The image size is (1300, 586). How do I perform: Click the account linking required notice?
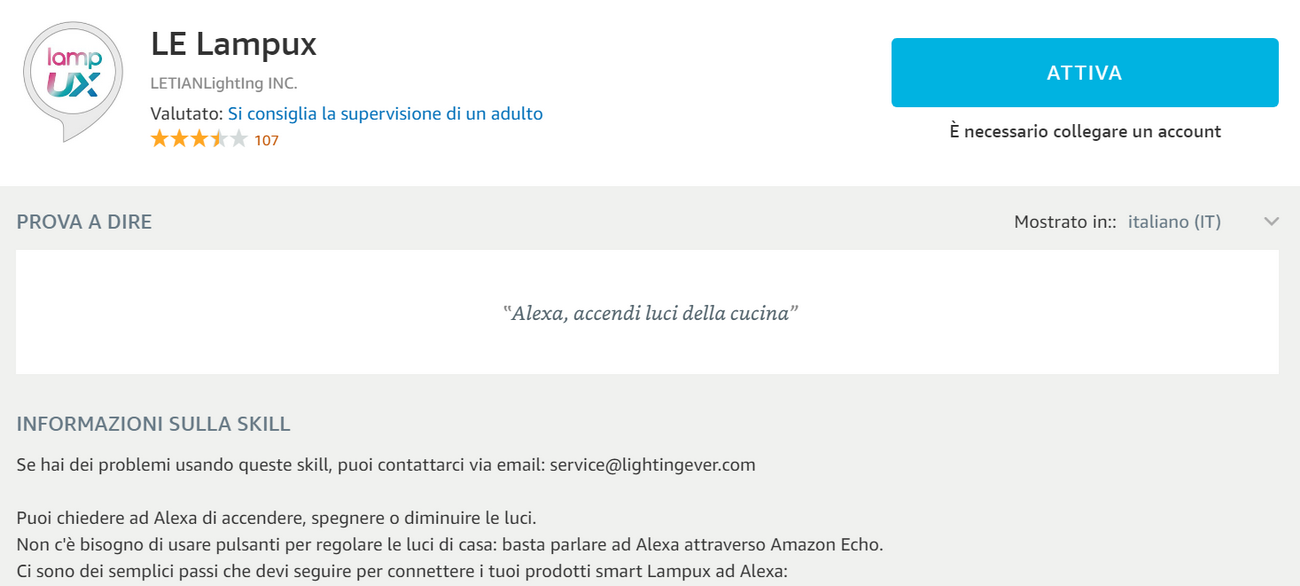click(x=1085, y=131)
